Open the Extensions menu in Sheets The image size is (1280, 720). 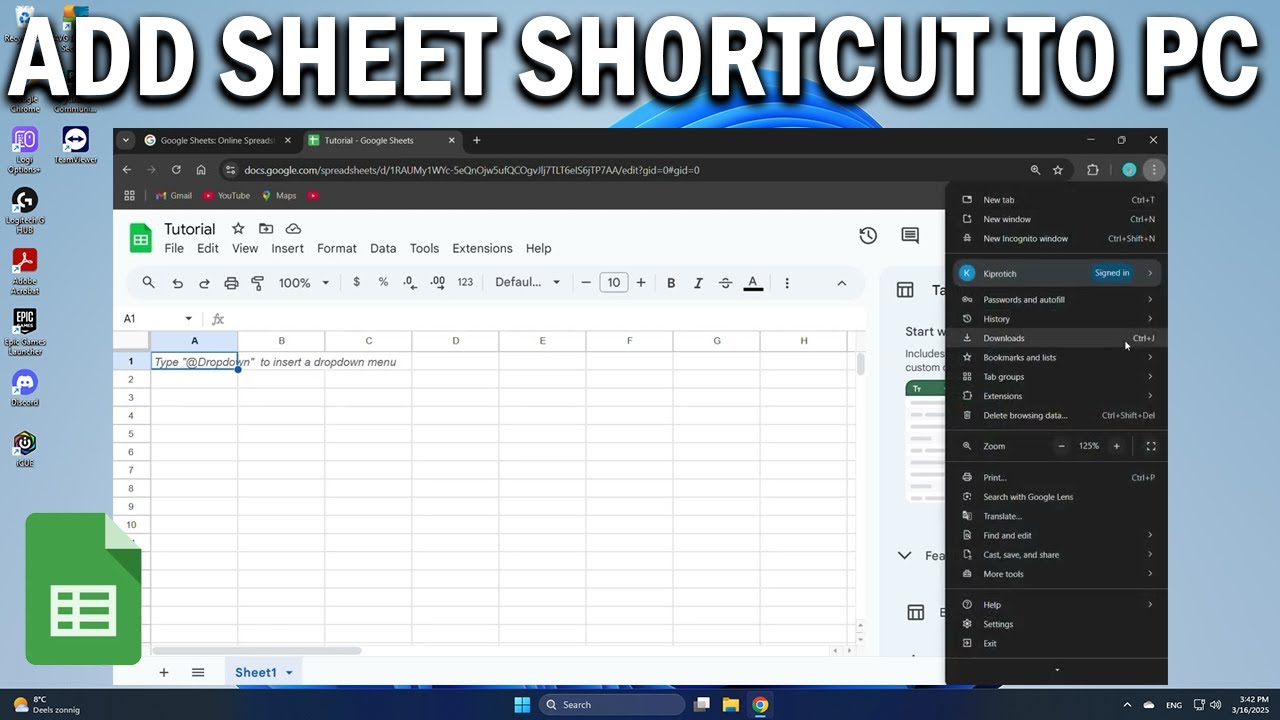482,248
